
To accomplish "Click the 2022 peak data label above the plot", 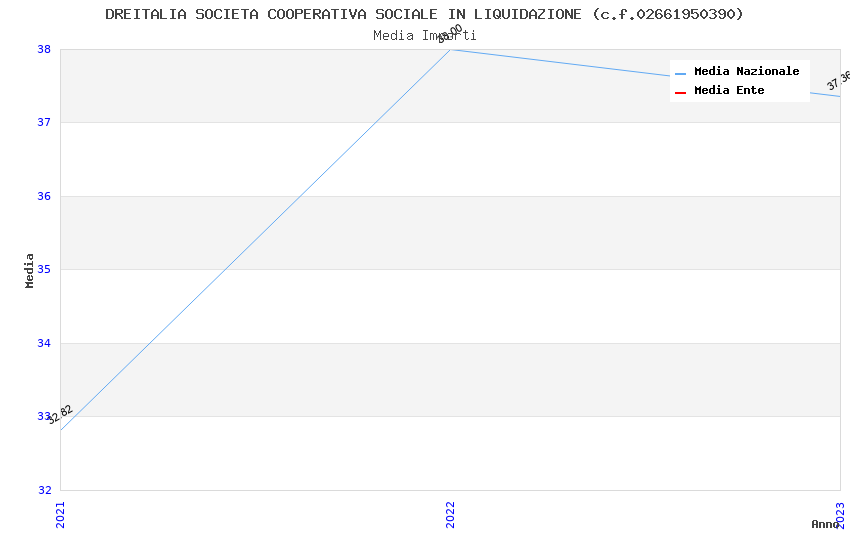I will pos(450,34).
